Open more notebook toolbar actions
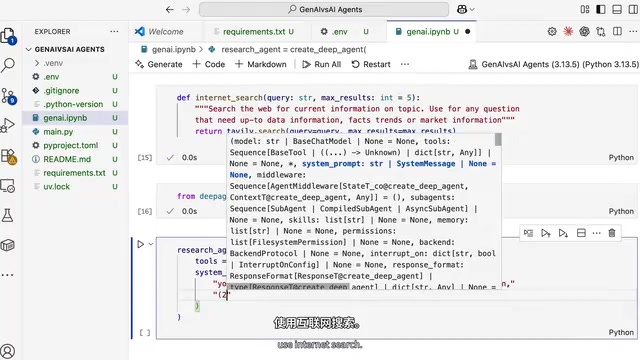The image size is (640, 360). pos(404,64)
